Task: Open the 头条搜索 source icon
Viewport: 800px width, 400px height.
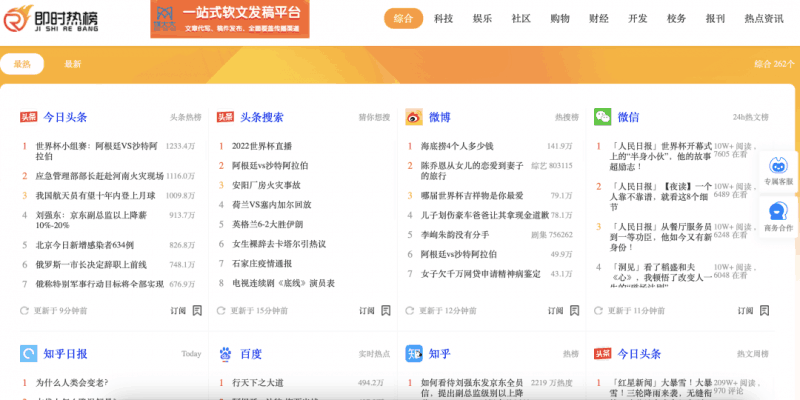Action: 225,117
